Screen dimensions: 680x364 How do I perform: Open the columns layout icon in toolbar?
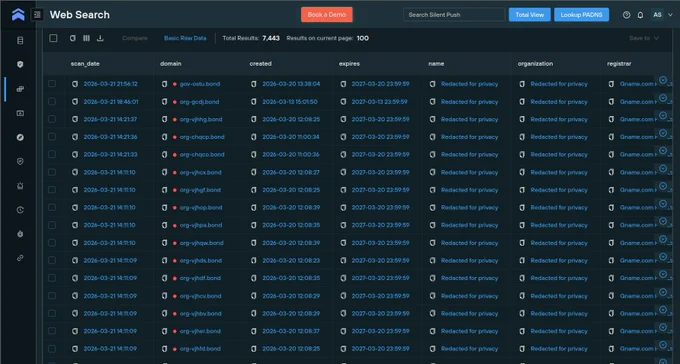pyautogui.click(x=86, y=38)
